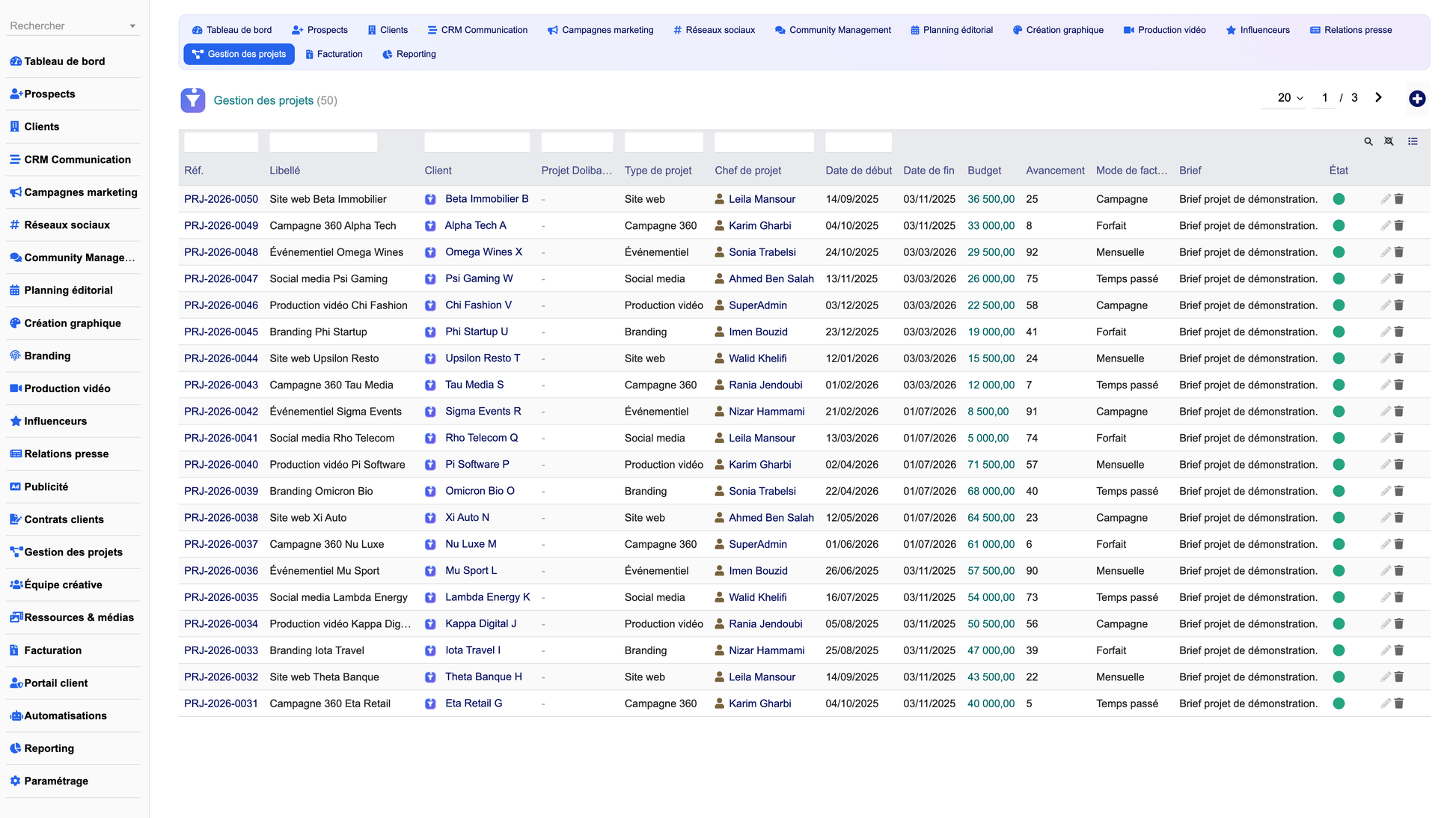
Task: Open Publicité in the sidebar
Action: [x=46, y=486]
